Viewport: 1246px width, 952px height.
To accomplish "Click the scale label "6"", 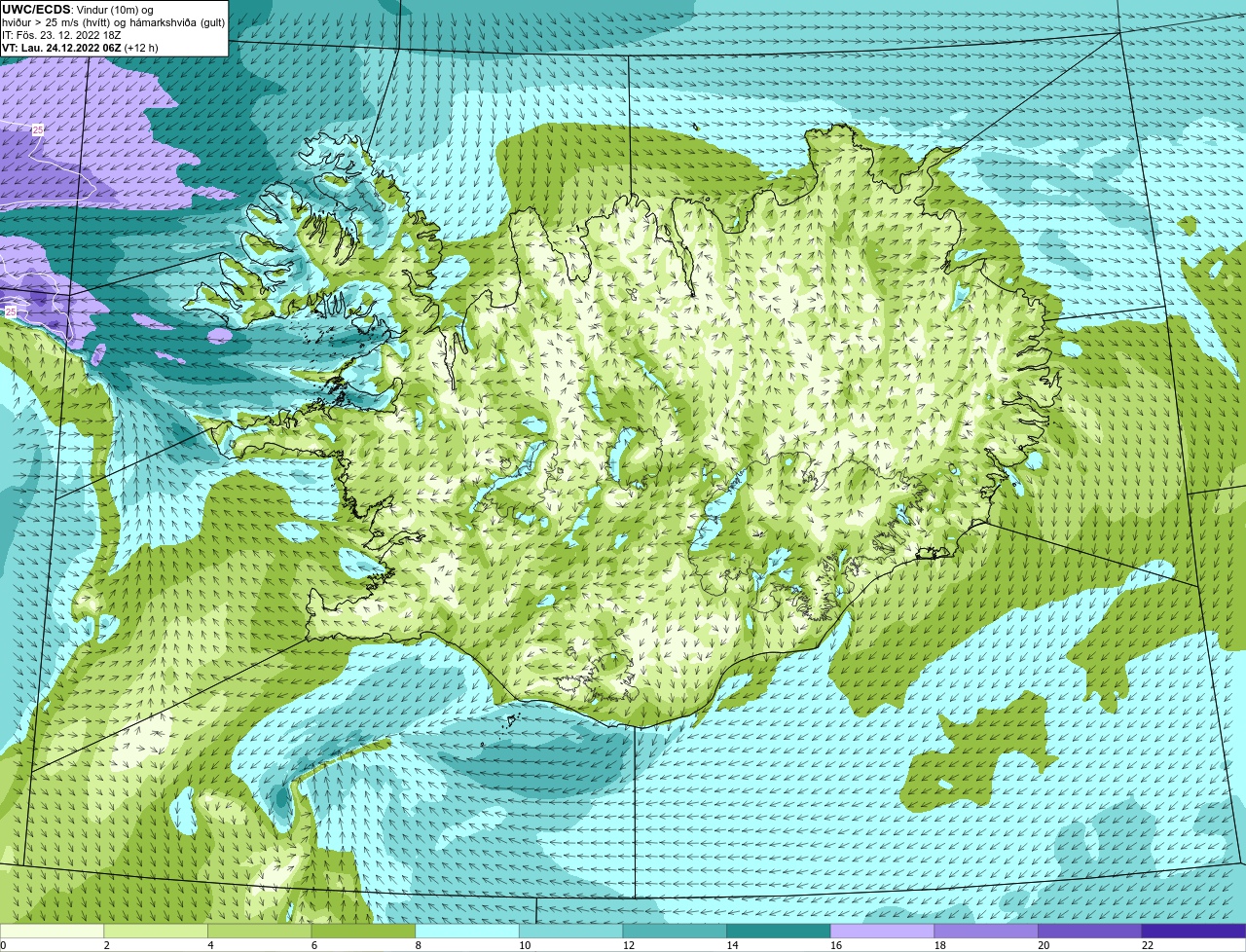I will [314, 945].
